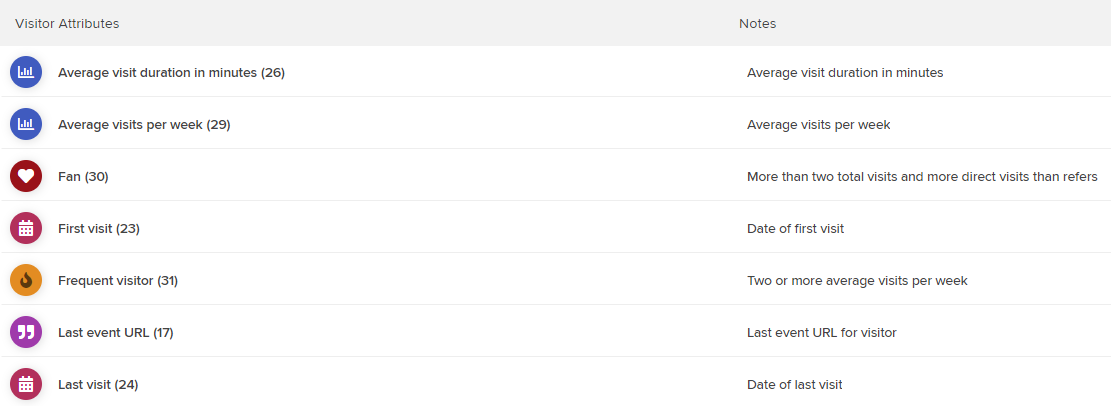The width and height of the screenshot is (1111, 406).
Task: Select the Fan (30) attribute
Action: point(83,176)
